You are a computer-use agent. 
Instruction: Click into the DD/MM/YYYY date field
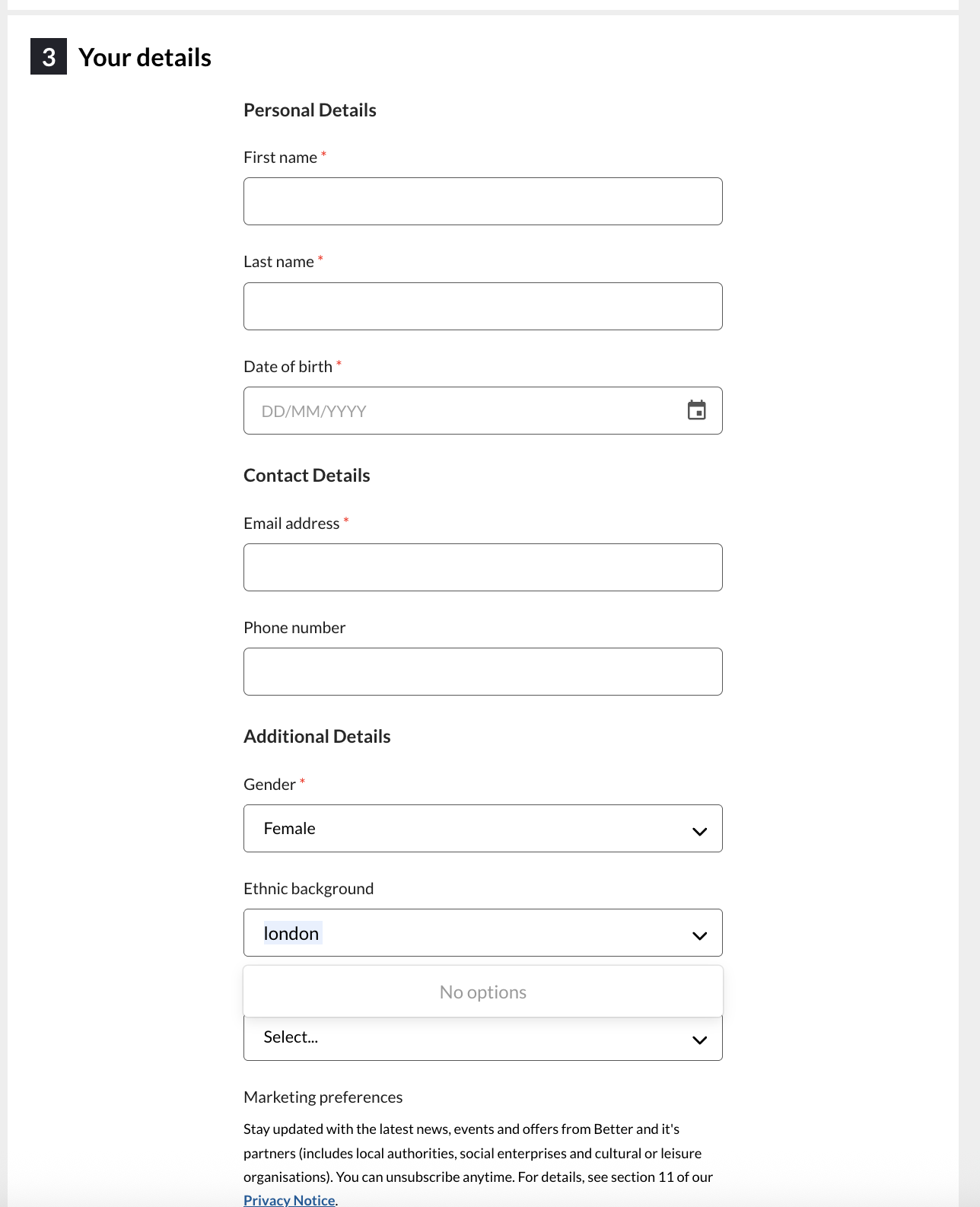click(482, 410)
